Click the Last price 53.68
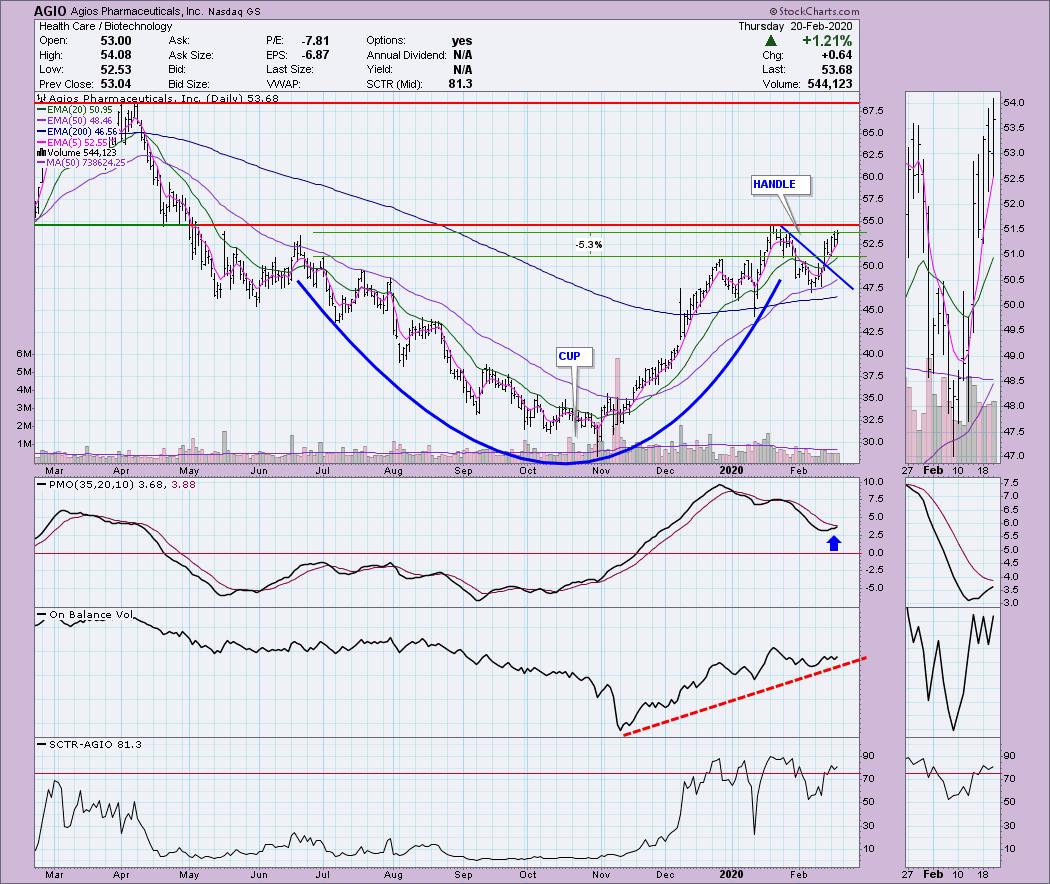Viewport: 1050px width, 884px height. [x=837, y=70]
